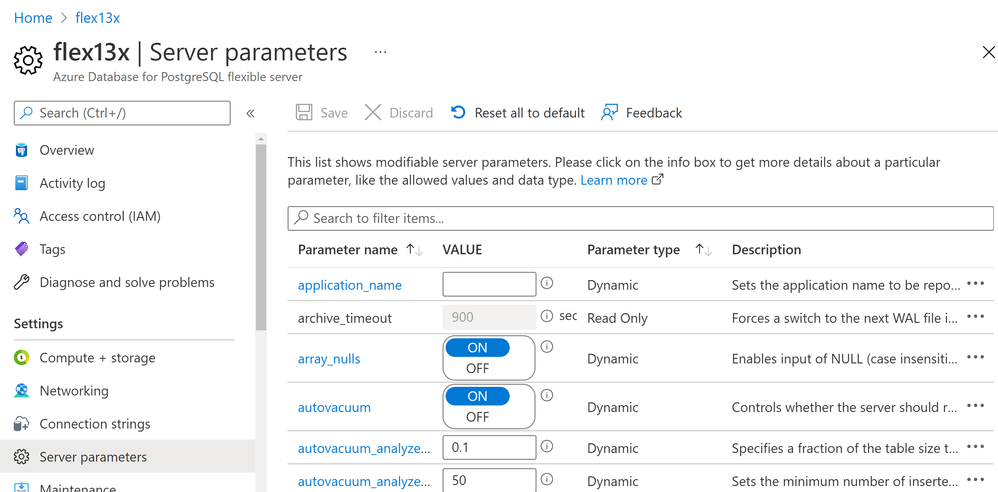
Task: Set autovacuum to OFF
Action: pos(477,417)
